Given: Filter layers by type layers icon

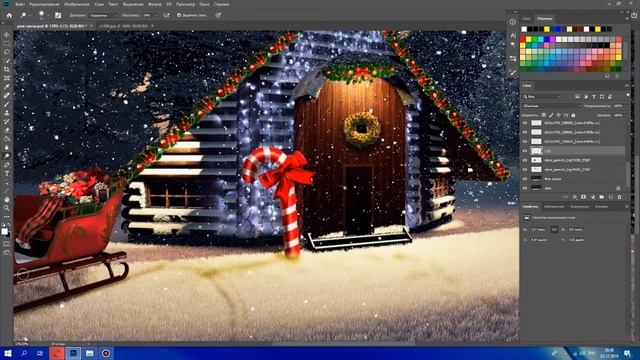Looking at the screenshot, I should pos(594,97).
